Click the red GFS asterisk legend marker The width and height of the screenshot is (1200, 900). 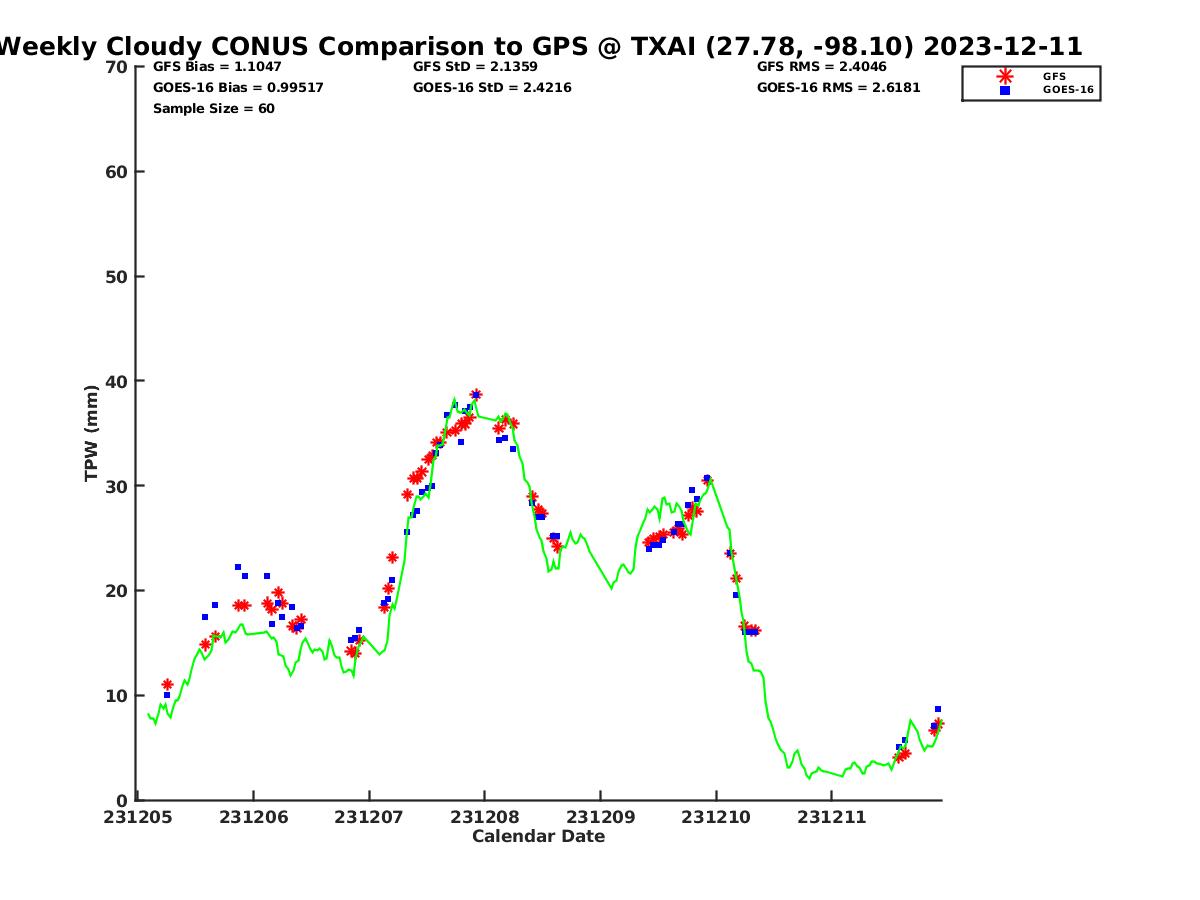[x=1004, y=76]
